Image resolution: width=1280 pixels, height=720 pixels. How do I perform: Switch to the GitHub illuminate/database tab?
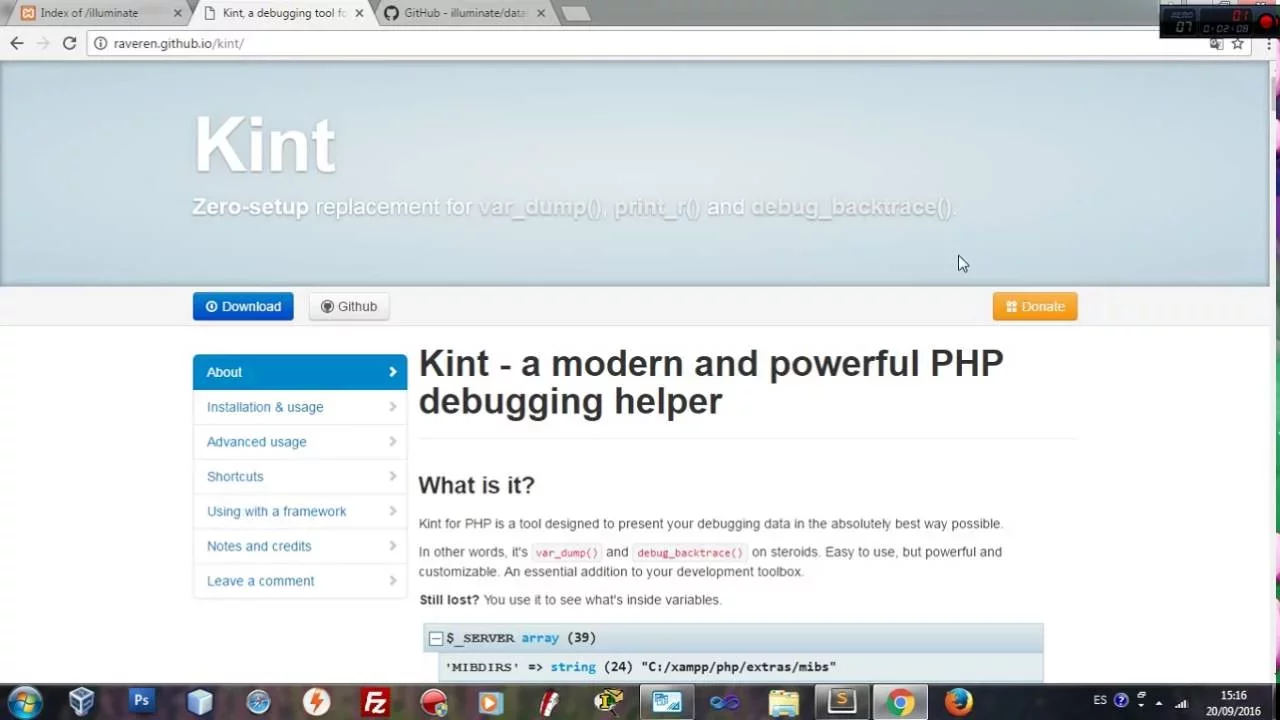pos(464,13)
